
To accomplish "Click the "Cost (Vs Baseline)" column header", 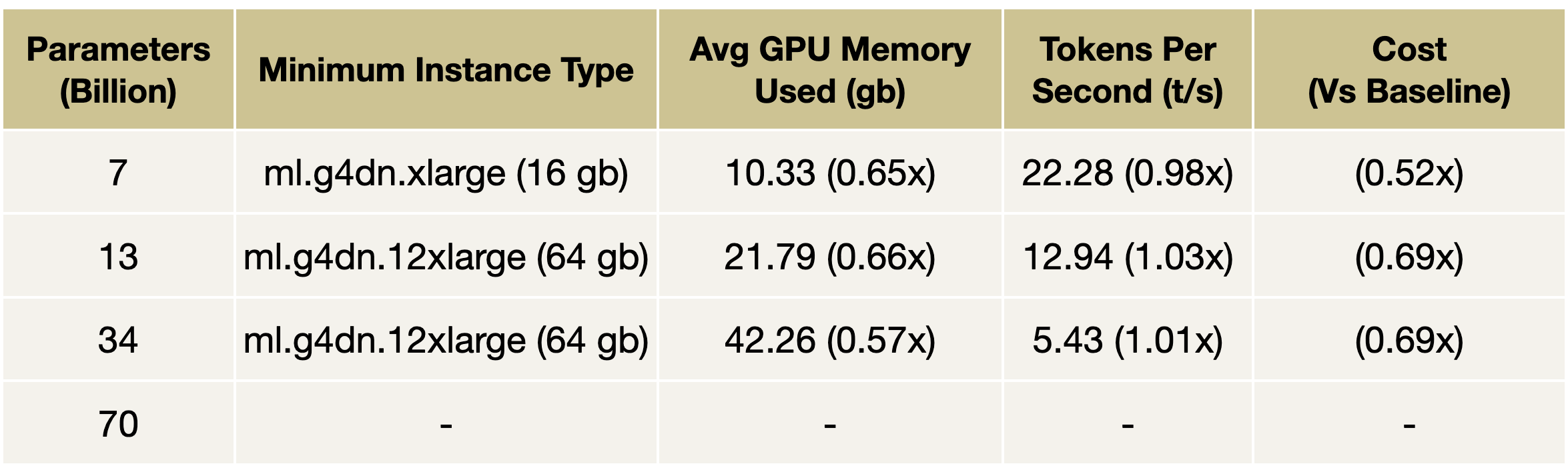I will [1409, 70].
